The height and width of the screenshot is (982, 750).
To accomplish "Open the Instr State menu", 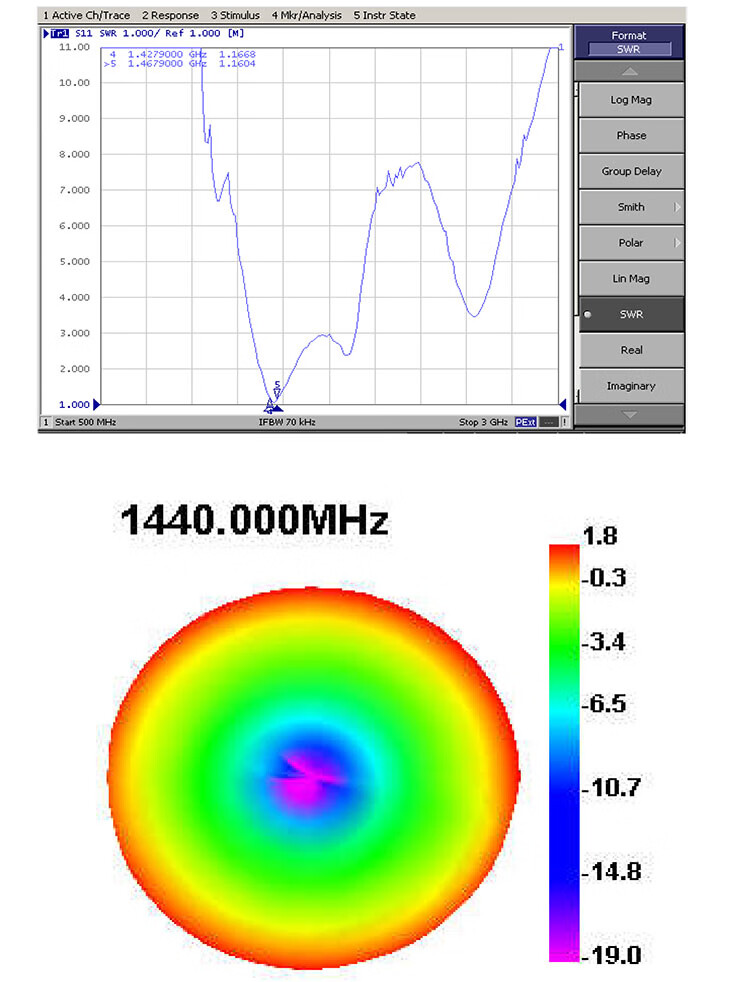I will [x=384, y=15].
